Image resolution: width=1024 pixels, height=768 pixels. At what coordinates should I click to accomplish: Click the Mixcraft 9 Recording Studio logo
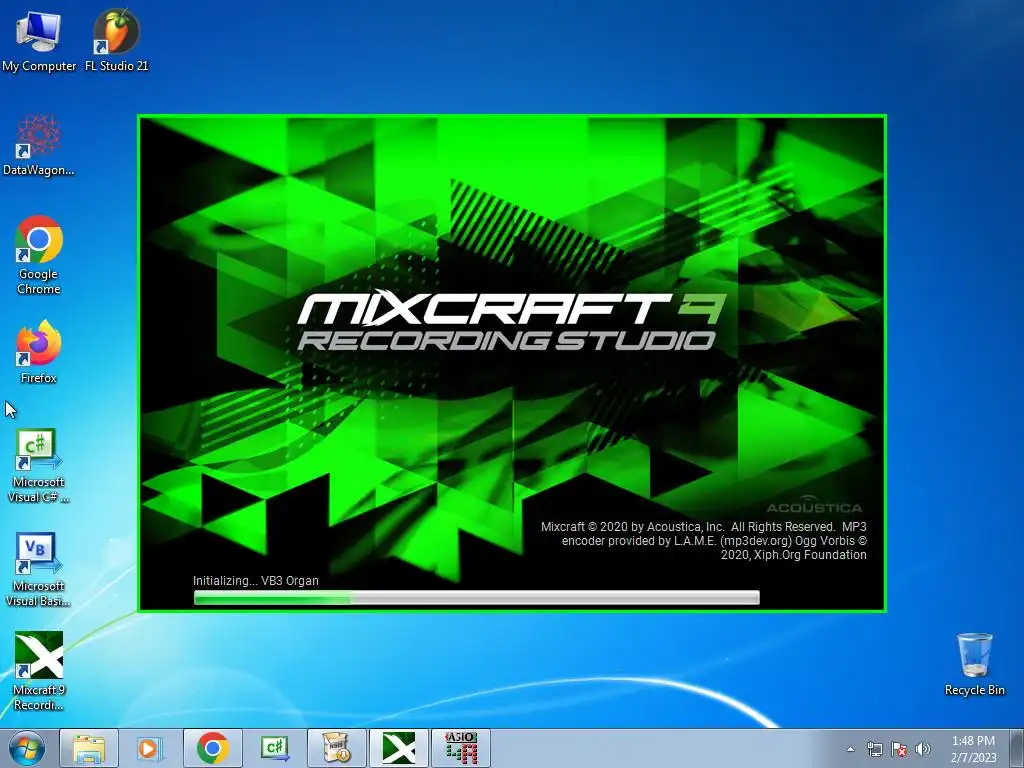[511, 320]
